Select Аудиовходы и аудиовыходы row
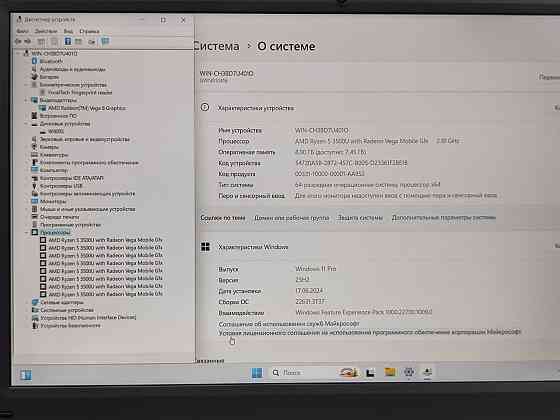Viewport: 560px width, 420px height. [x=72, y=69]
